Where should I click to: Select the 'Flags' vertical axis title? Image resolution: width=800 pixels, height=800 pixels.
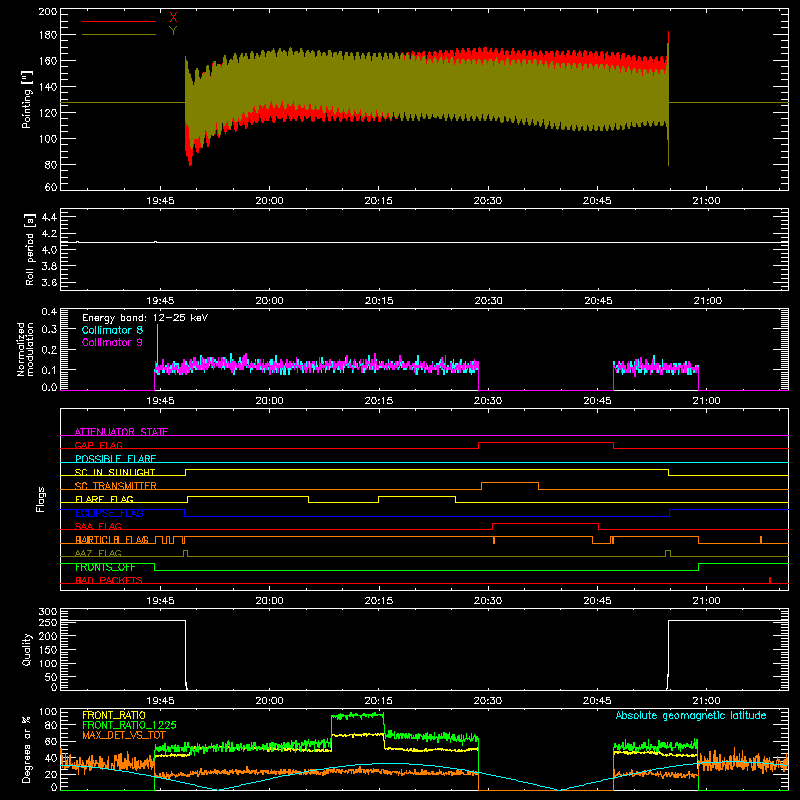click(x=40, y=499)
